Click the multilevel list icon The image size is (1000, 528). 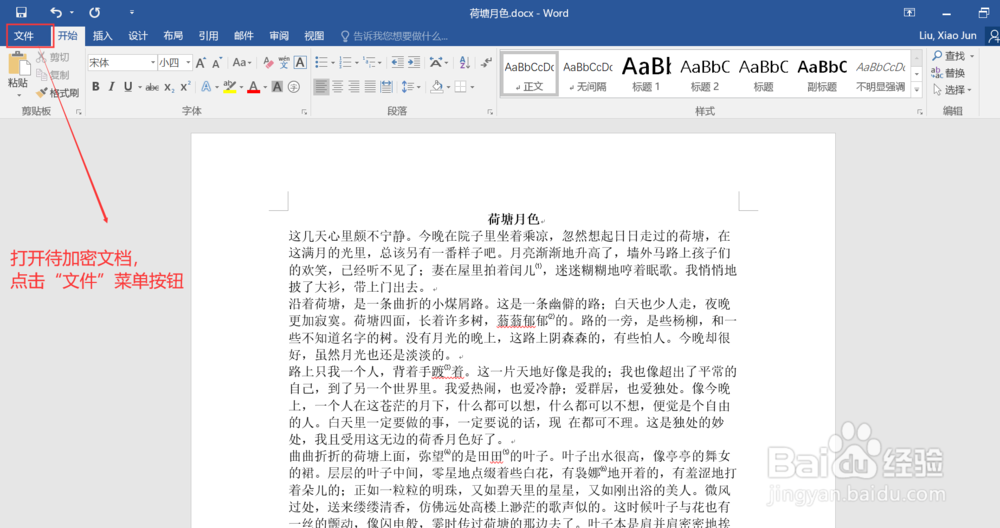(369, 62)
